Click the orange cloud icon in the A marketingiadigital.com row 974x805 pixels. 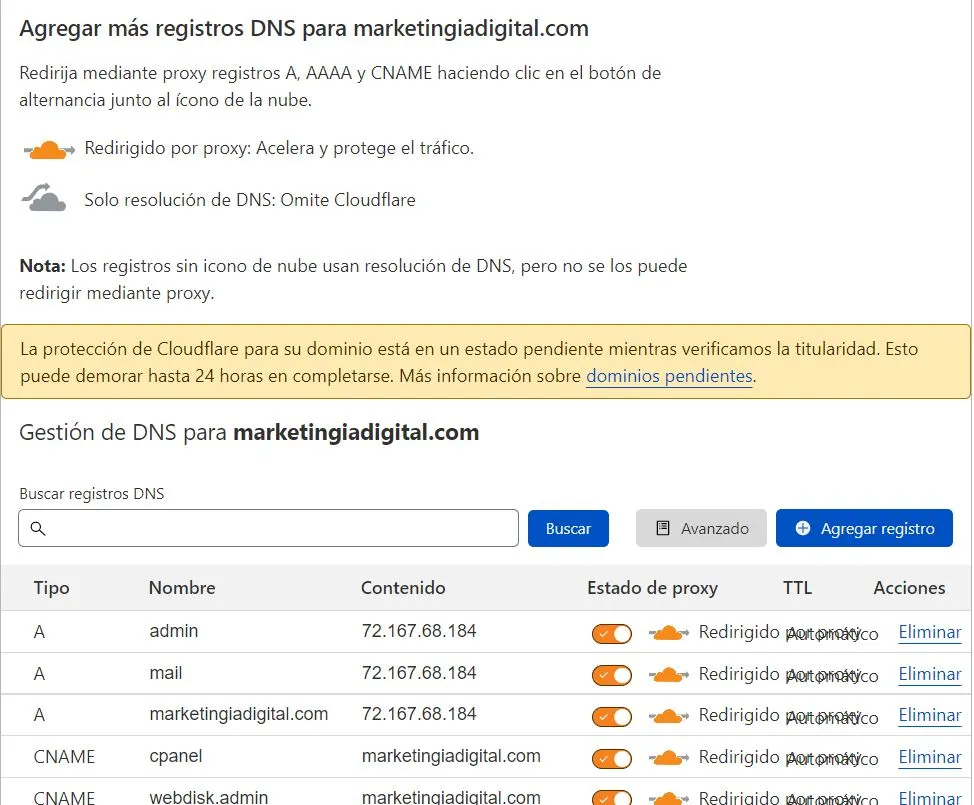668,716
